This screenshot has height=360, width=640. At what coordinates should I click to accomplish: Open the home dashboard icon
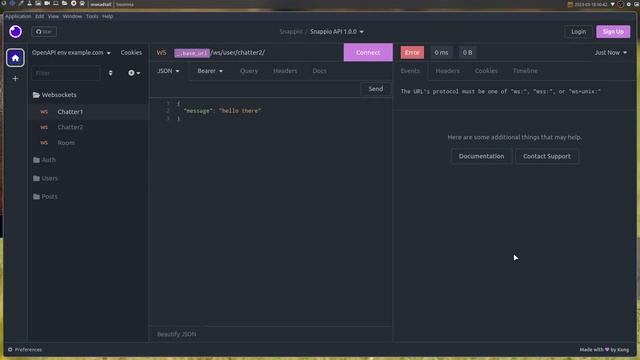pos(16,58)
